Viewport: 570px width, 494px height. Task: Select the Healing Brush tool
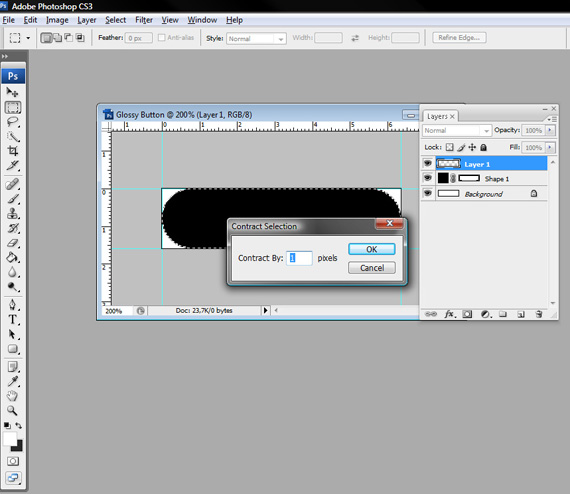[x=13, y=184]
